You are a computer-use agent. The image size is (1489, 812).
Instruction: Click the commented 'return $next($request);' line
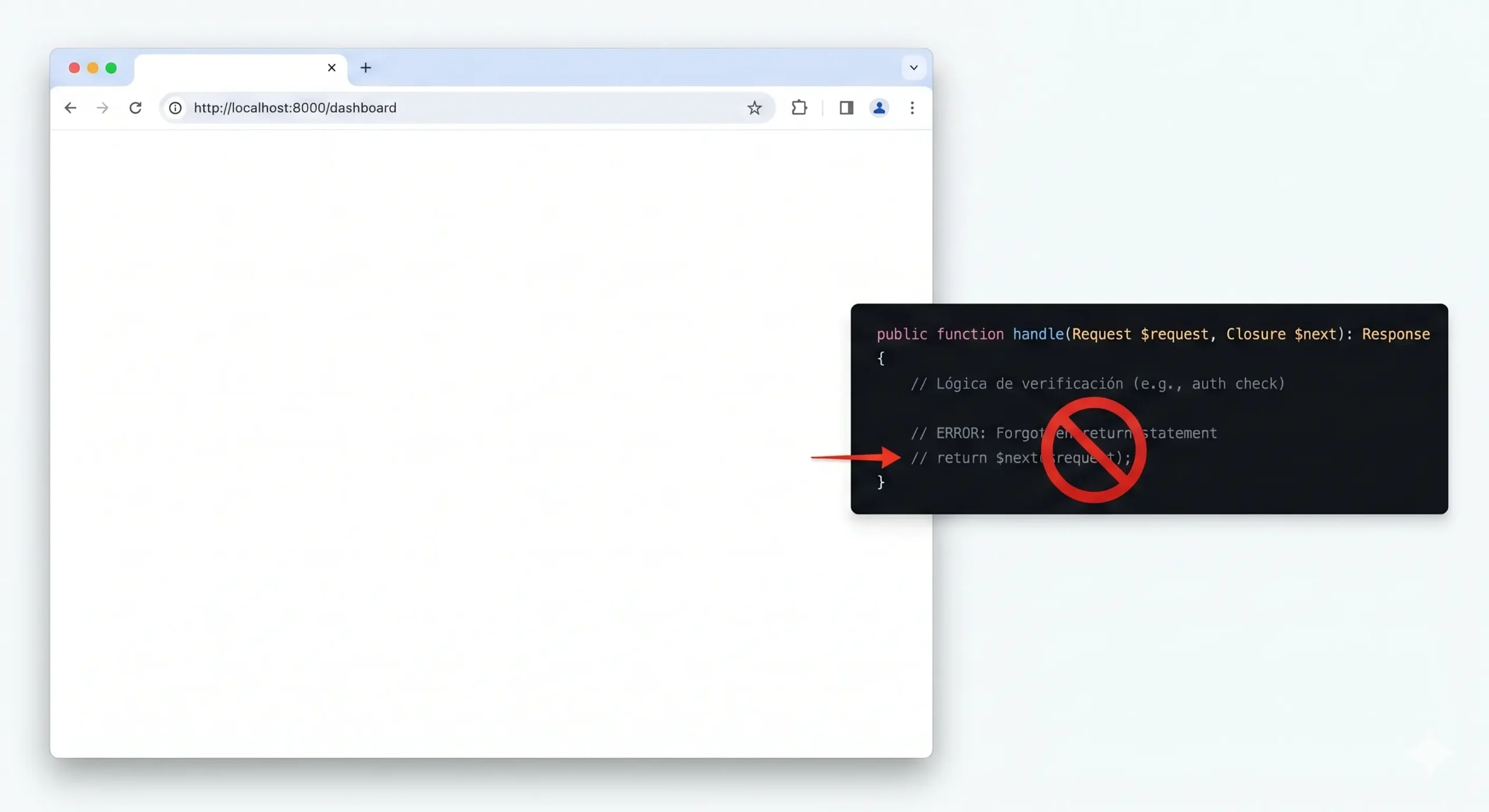1020,458
